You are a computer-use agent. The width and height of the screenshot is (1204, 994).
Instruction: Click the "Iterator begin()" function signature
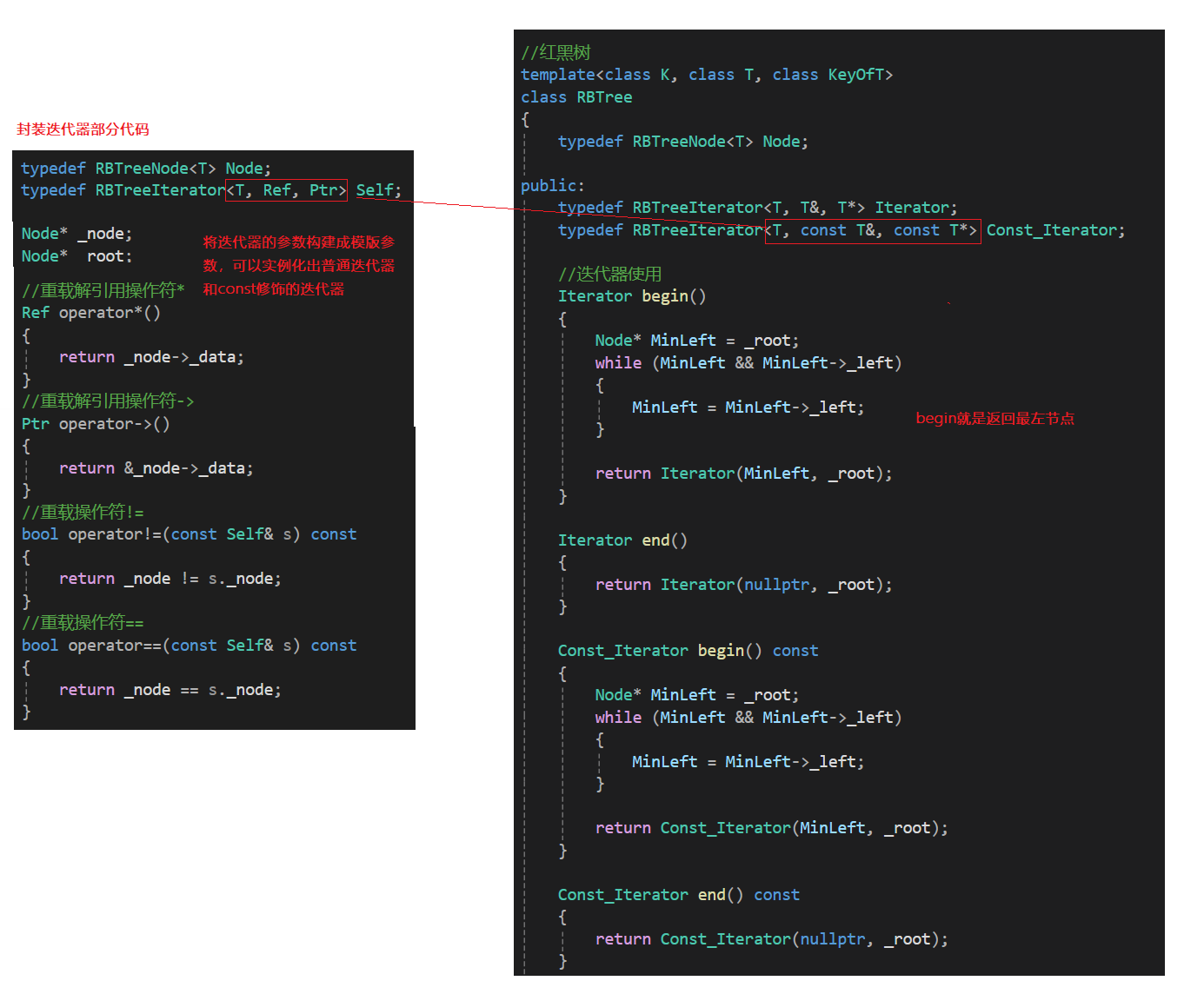pos(632,296)
